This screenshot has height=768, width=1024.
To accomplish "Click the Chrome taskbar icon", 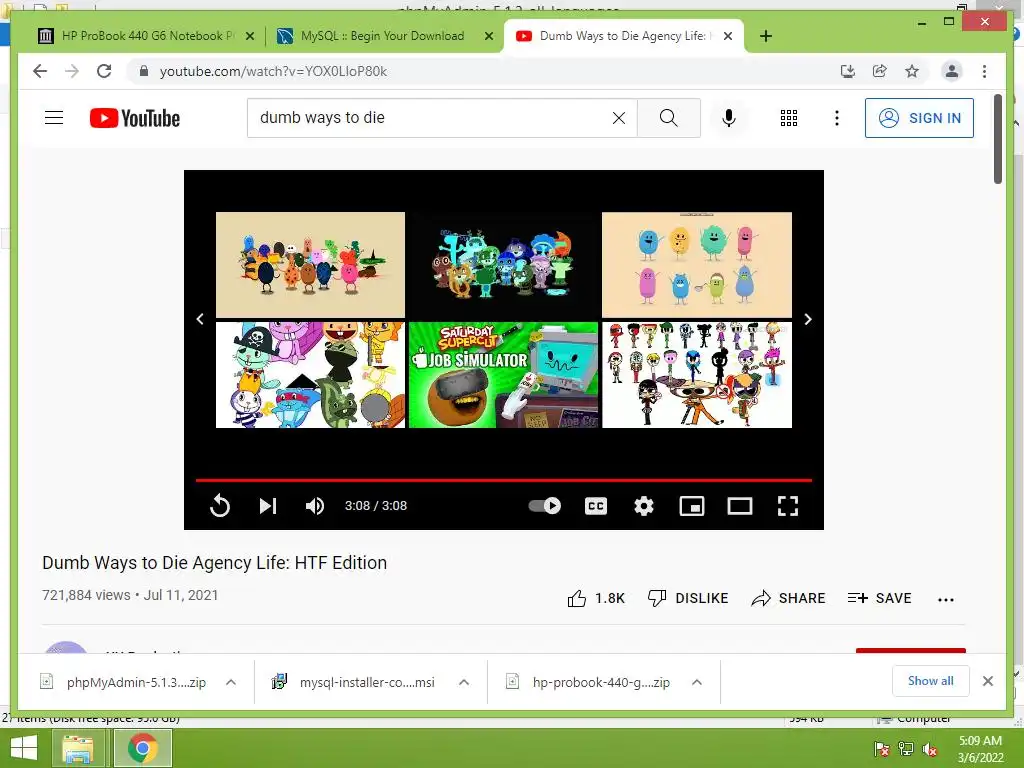I will click(x=142, y=748).
